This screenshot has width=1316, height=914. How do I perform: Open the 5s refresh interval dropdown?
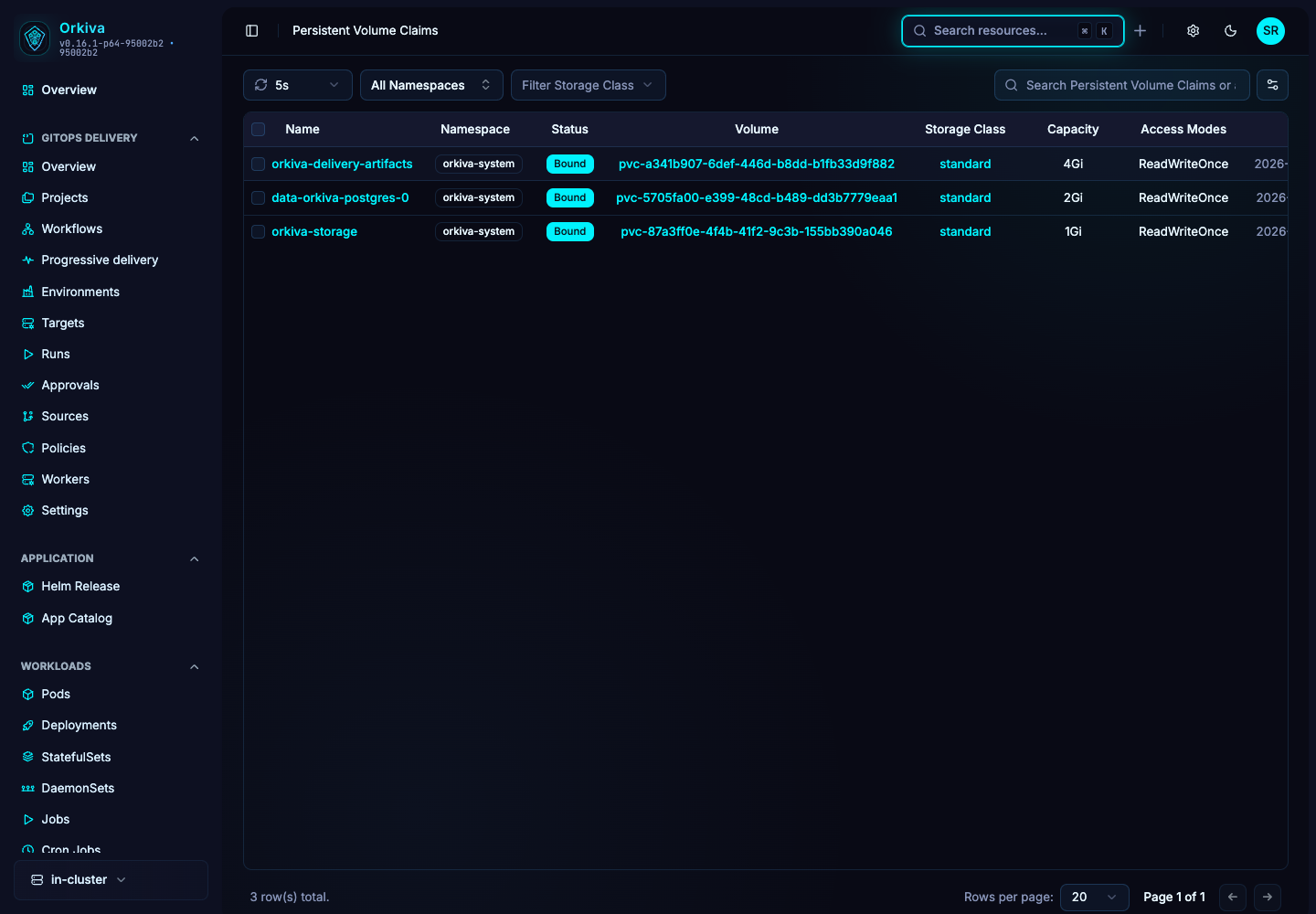(x=298, y=85)
